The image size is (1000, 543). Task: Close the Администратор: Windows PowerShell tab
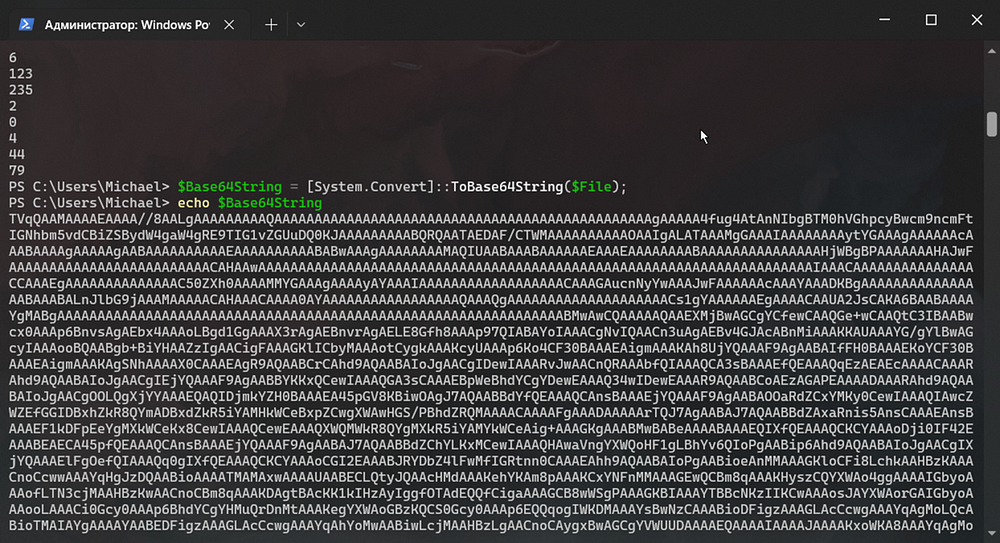click(229, 25)
